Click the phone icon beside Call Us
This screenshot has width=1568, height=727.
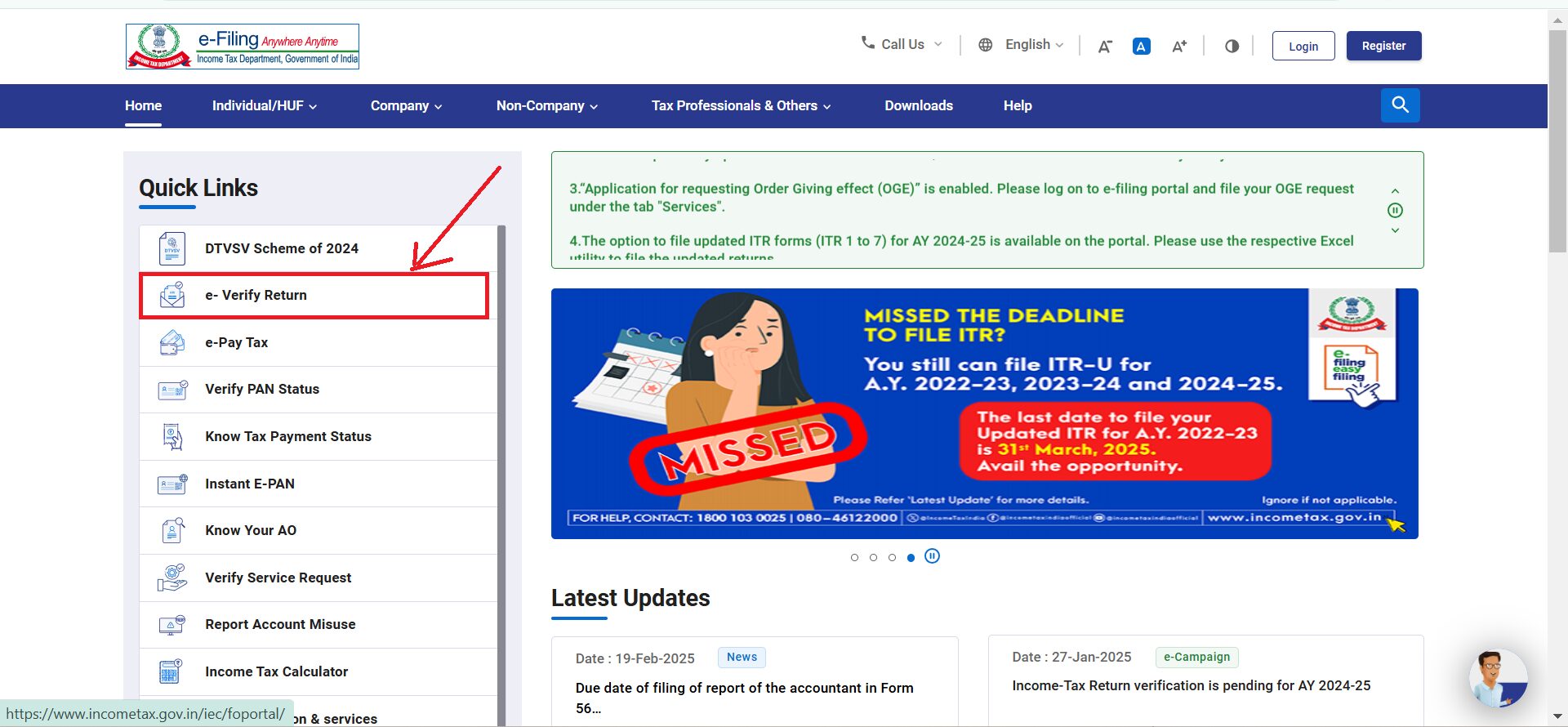point(867,42)
